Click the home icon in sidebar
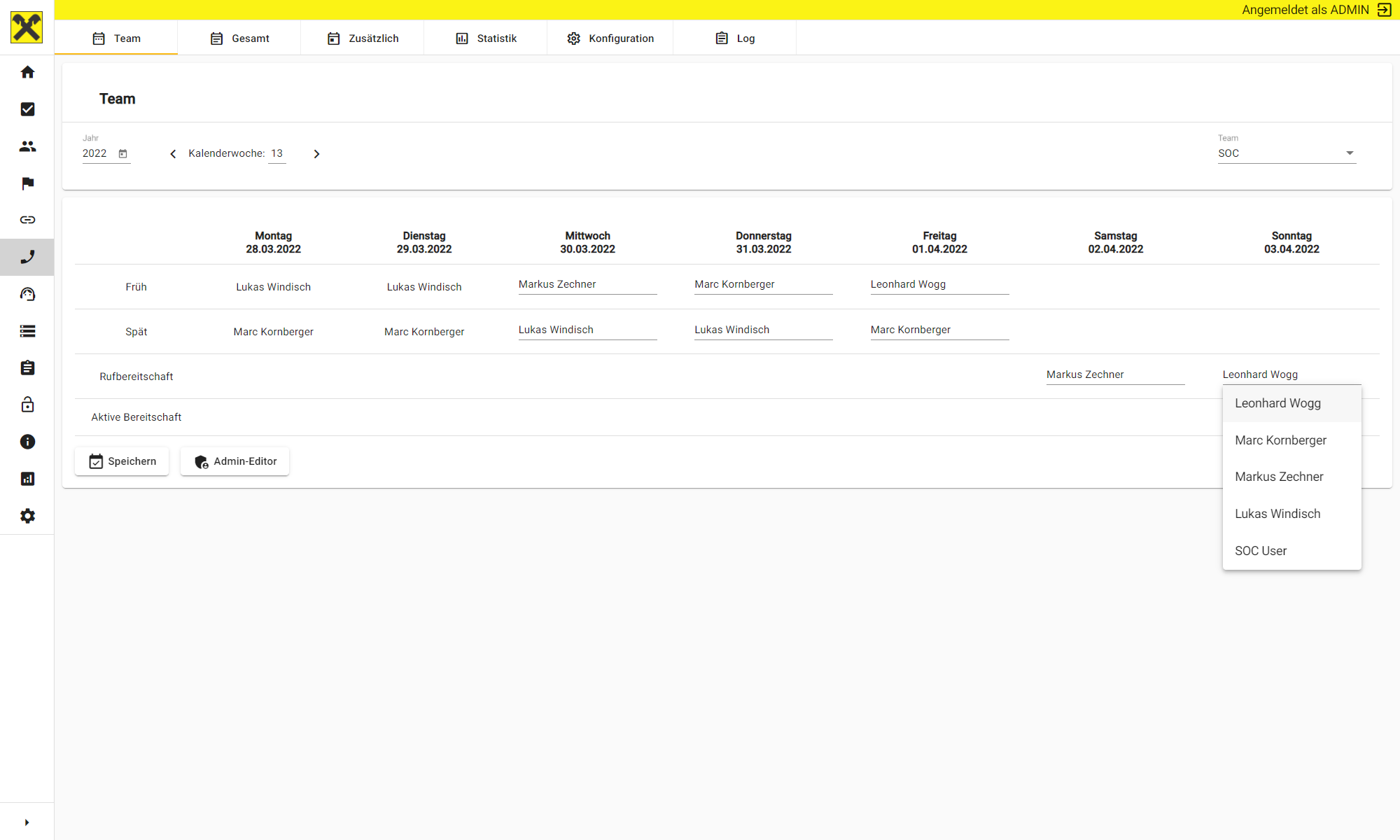1400x840 pixels. tap(27, 72)
